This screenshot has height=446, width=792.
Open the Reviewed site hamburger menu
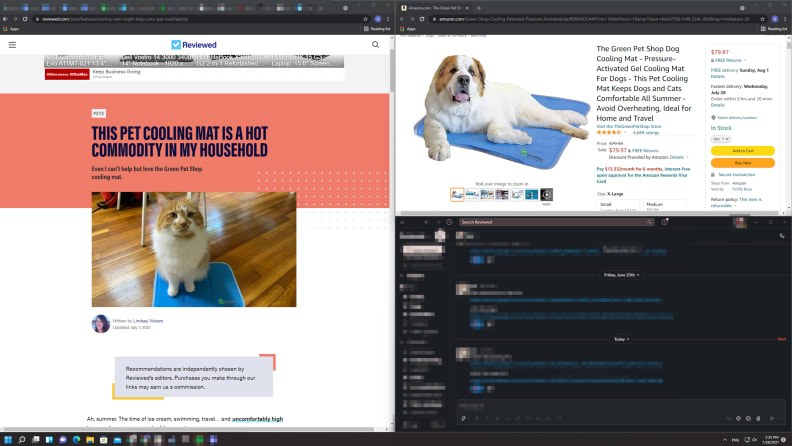click(x=12, y=45)
